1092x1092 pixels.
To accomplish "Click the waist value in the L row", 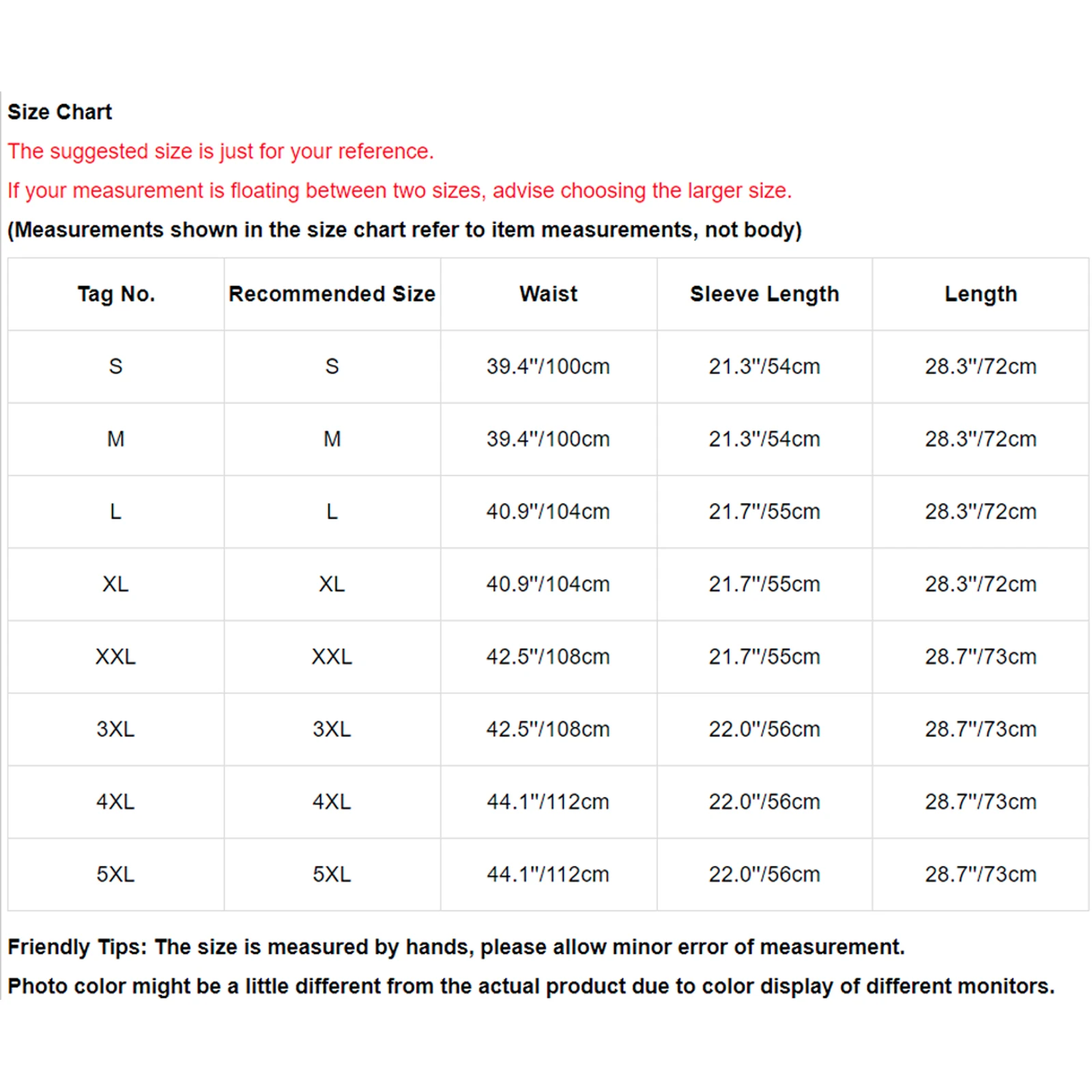I will pos(548,511).
